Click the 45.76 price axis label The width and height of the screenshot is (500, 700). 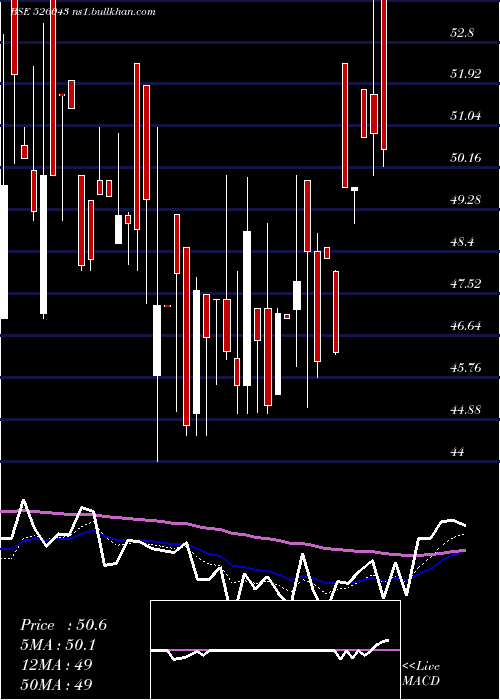click(466, 368)
